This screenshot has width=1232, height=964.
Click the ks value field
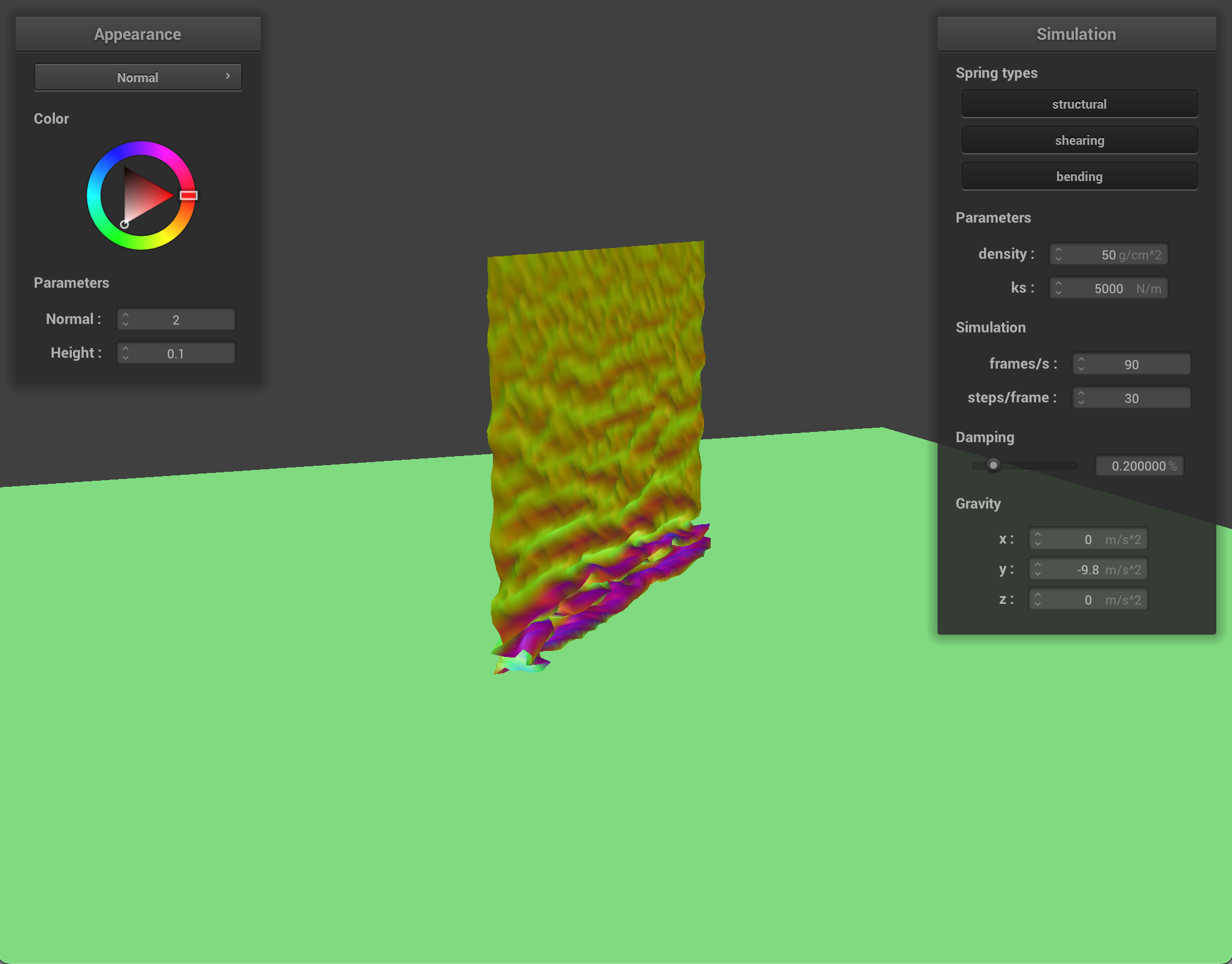(1109, 288)
